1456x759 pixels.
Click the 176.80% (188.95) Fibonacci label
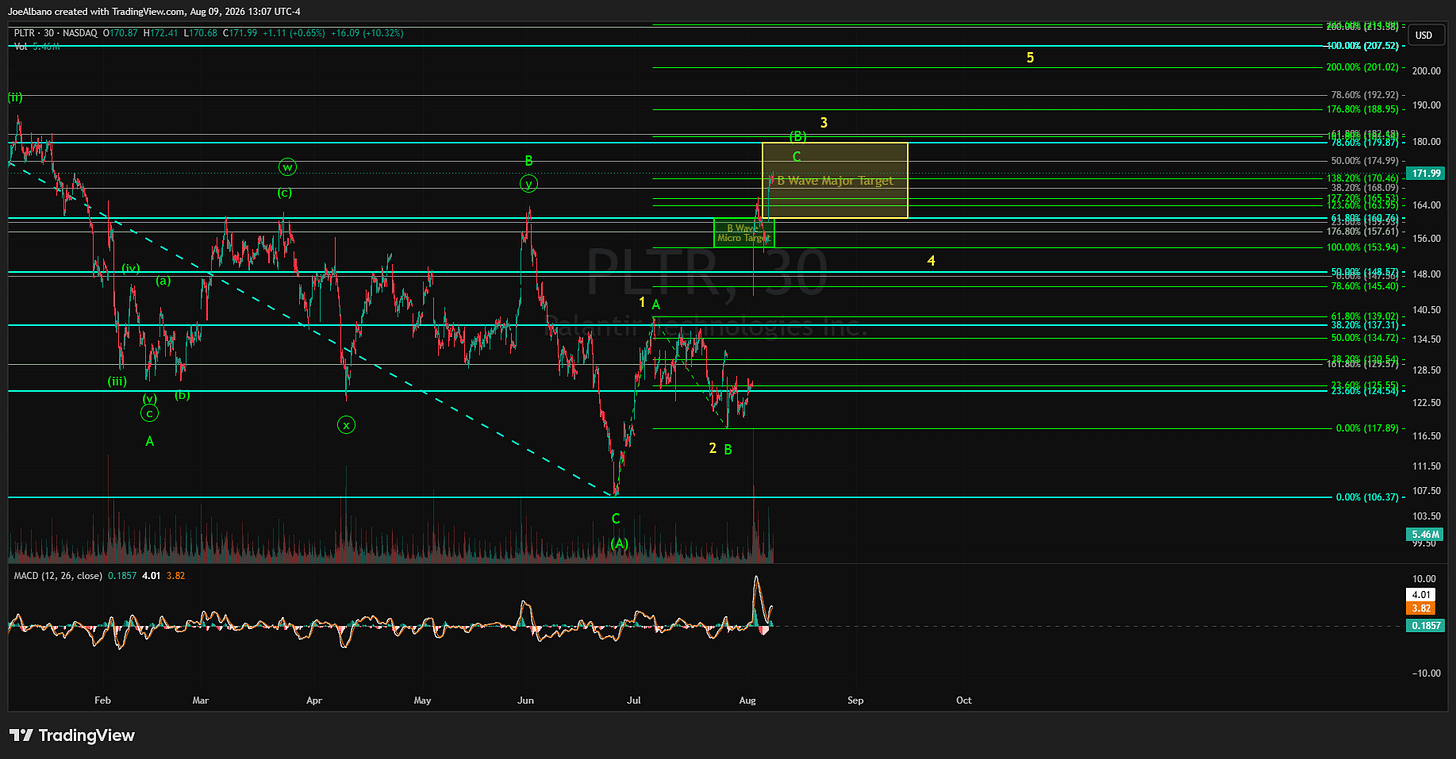pyautogui.click(x=1360, y=109)
